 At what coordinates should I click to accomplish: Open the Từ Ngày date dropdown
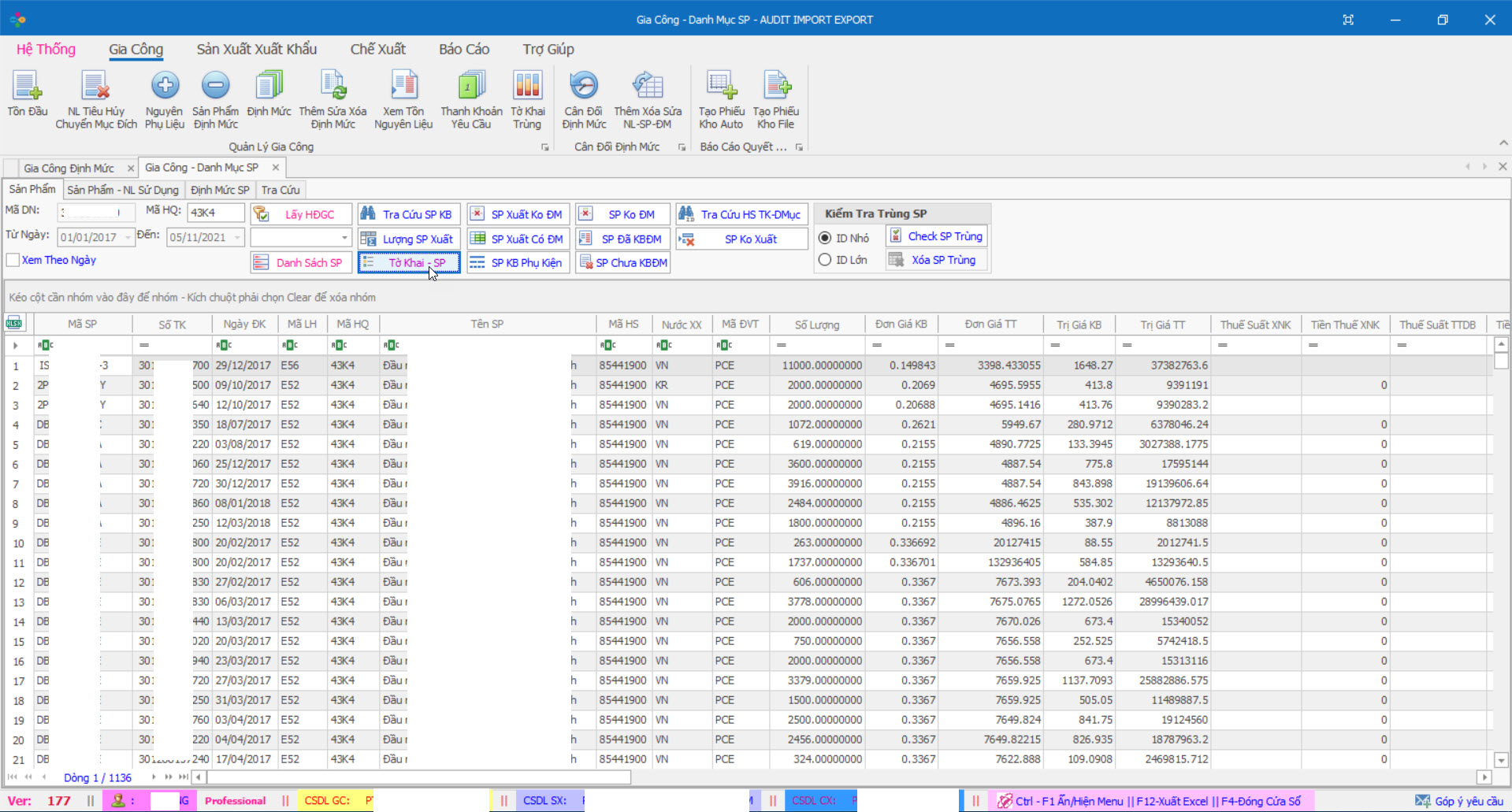click(x=127, y=238)
